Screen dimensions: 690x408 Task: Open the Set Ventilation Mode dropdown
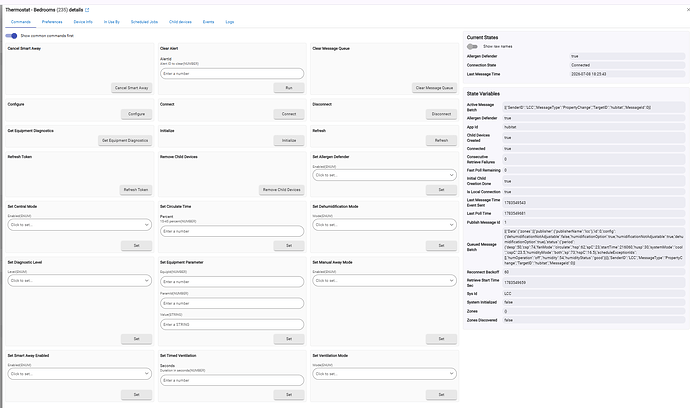[x=384, y=374]
